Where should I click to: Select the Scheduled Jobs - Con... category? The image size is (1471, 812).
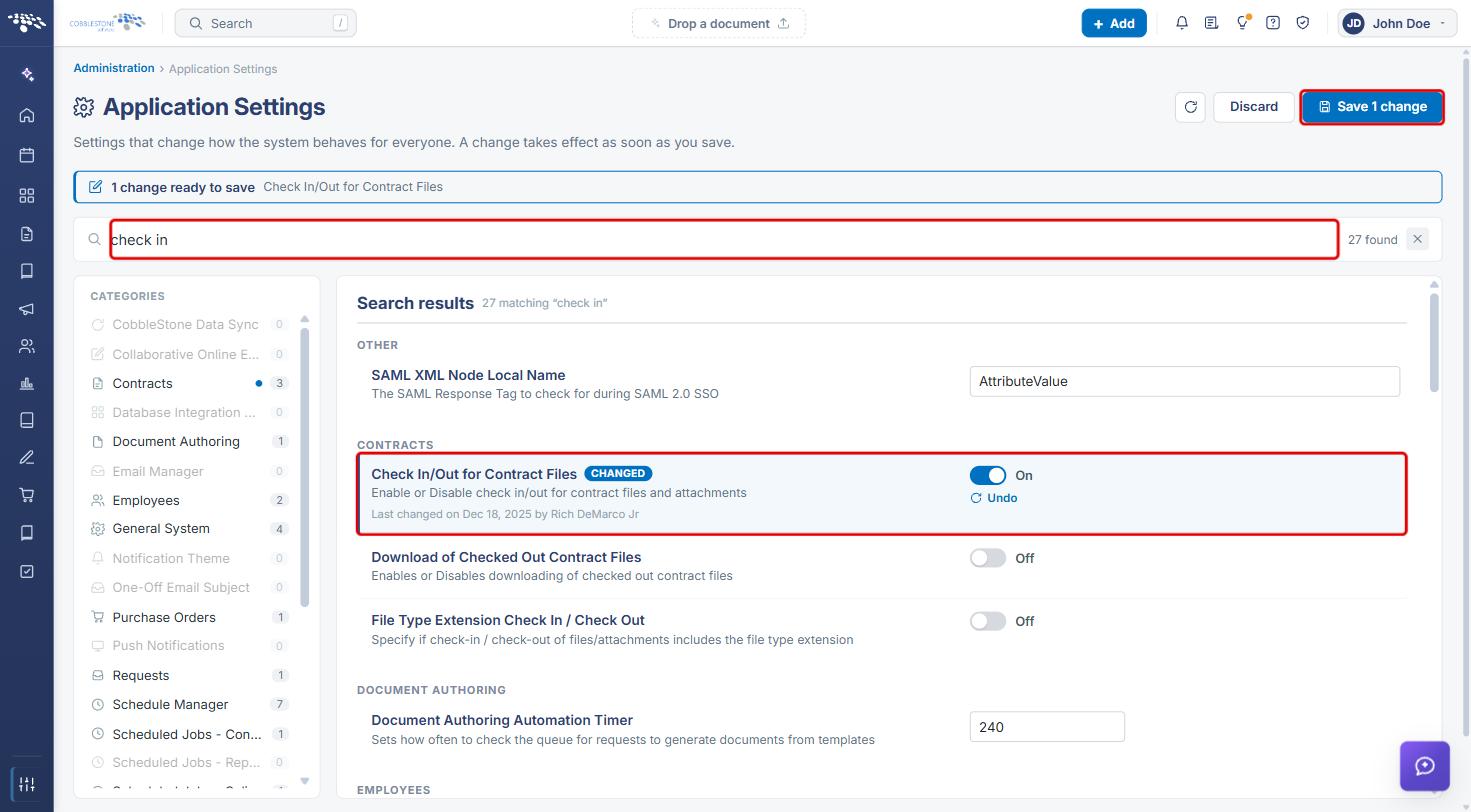point(189,734)
